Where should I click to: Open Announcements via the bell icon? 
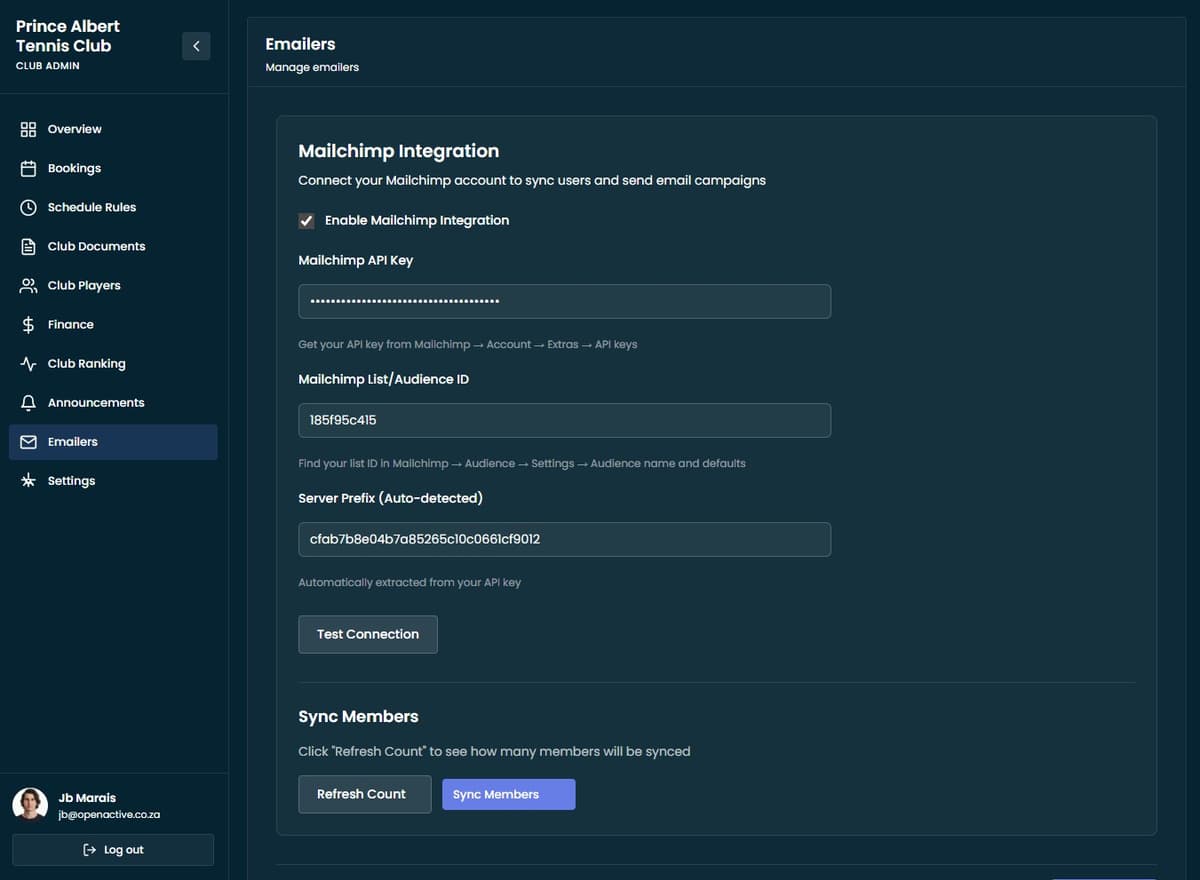(29, 402)
